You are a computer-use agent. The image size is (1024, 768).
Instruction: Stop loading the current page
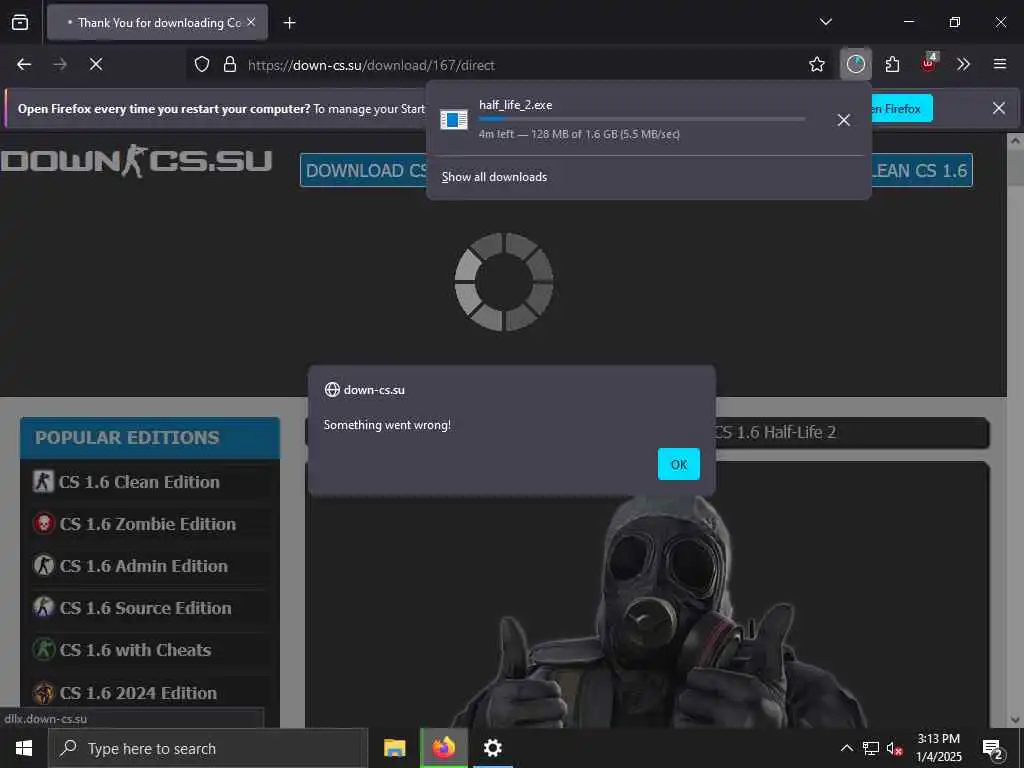(96, 64)
